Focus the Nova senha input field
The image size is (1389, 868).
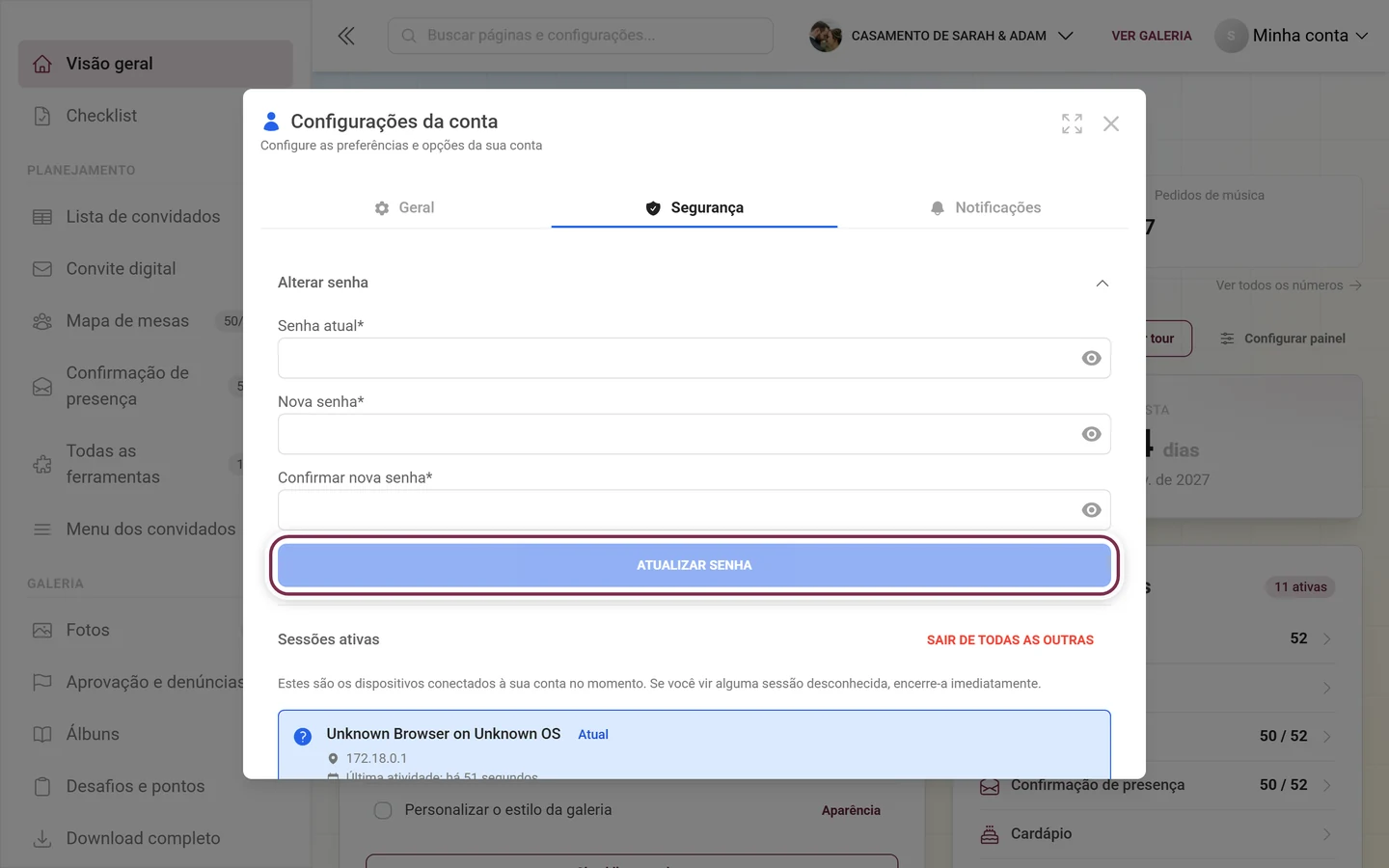click(694, 434)
